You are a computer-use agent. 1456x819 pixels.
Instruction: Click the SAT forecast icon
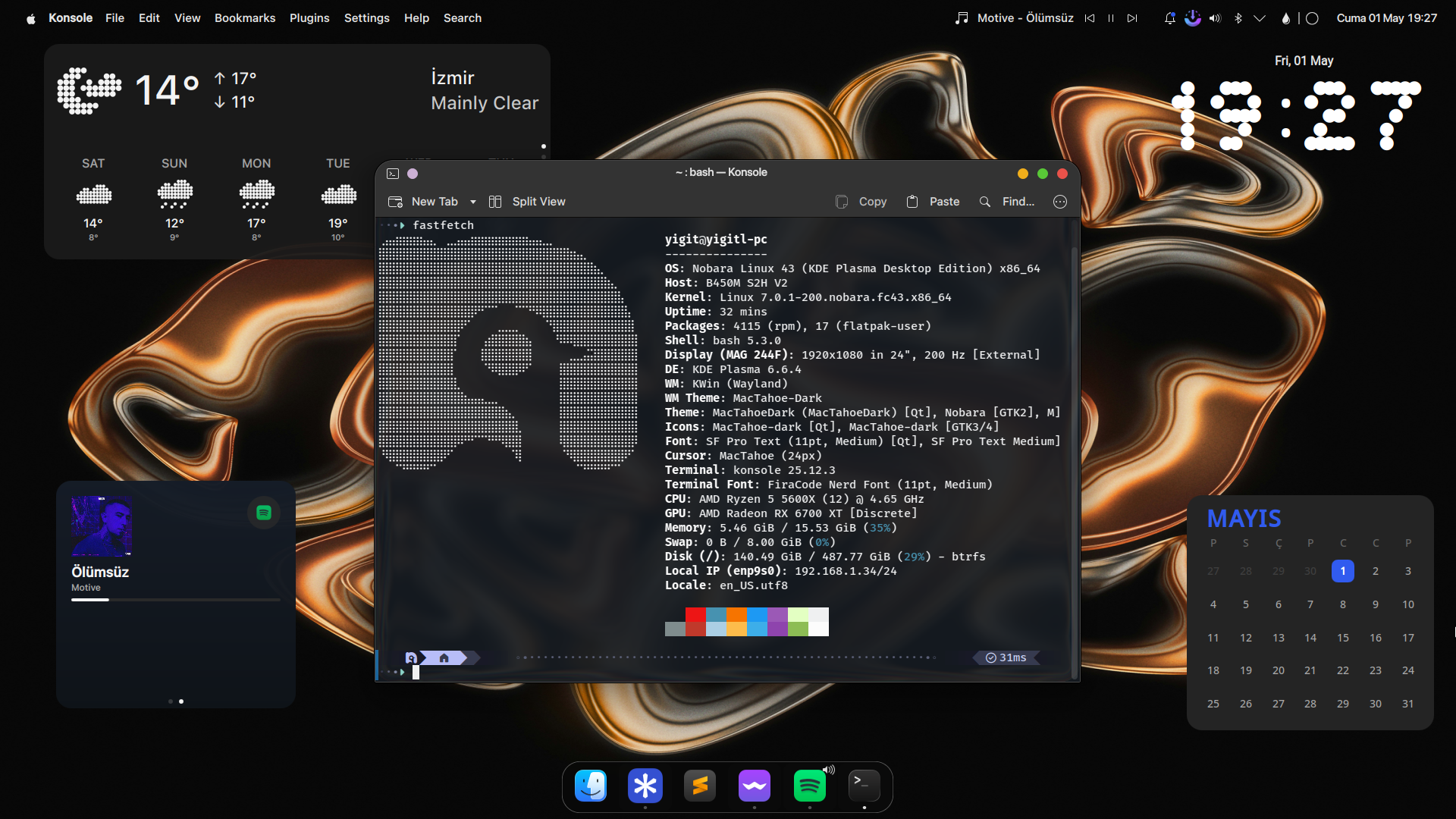tap(93, 195)
